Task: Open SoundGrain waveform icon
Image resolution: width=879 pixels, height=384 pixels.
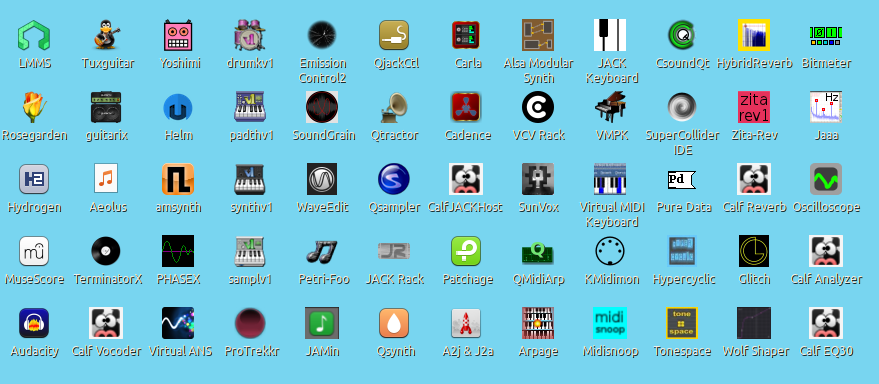Action: click(x=322, y=107)
